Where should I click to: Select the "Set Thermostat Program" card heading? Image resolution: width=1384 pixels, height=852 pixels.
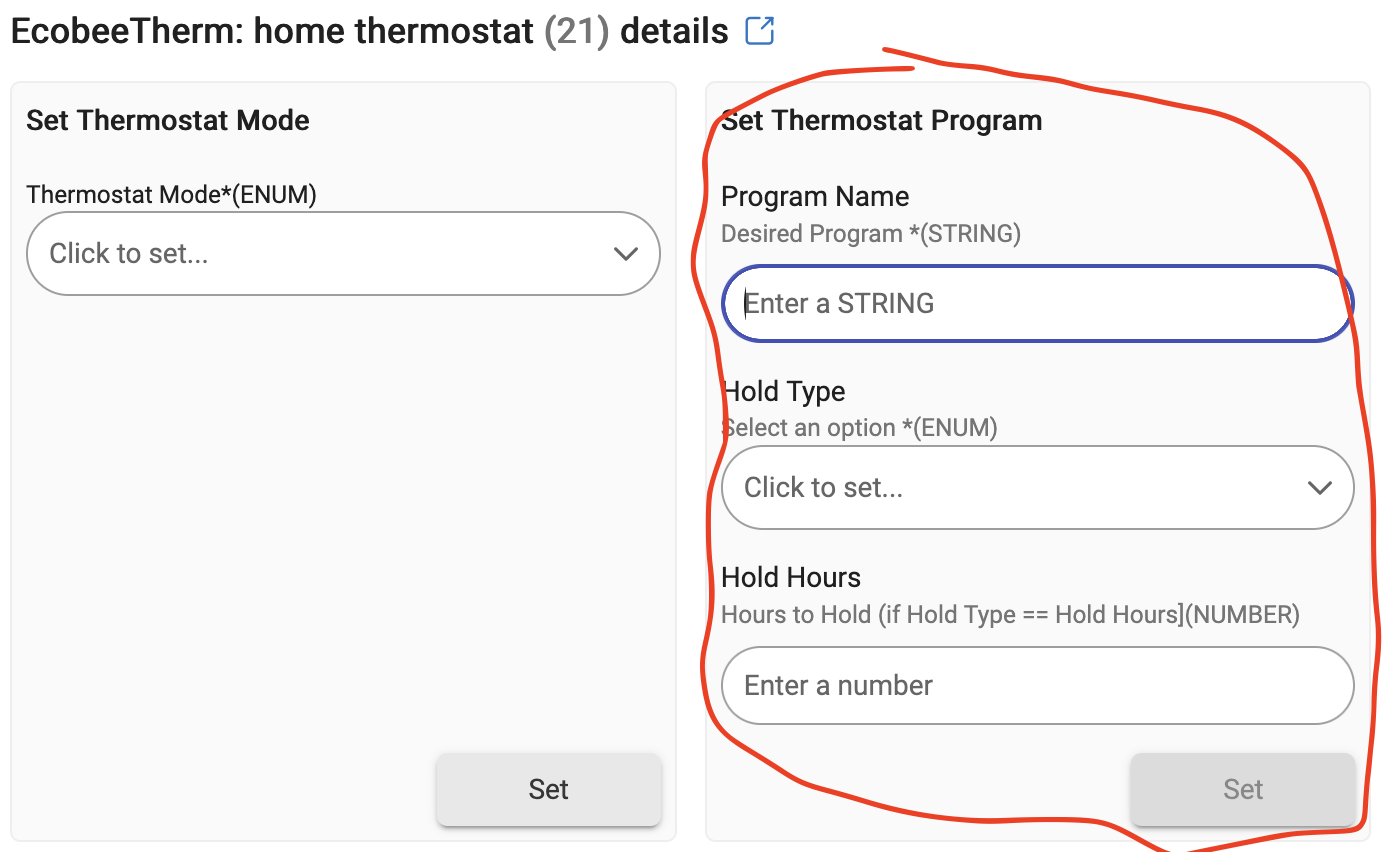882,121
